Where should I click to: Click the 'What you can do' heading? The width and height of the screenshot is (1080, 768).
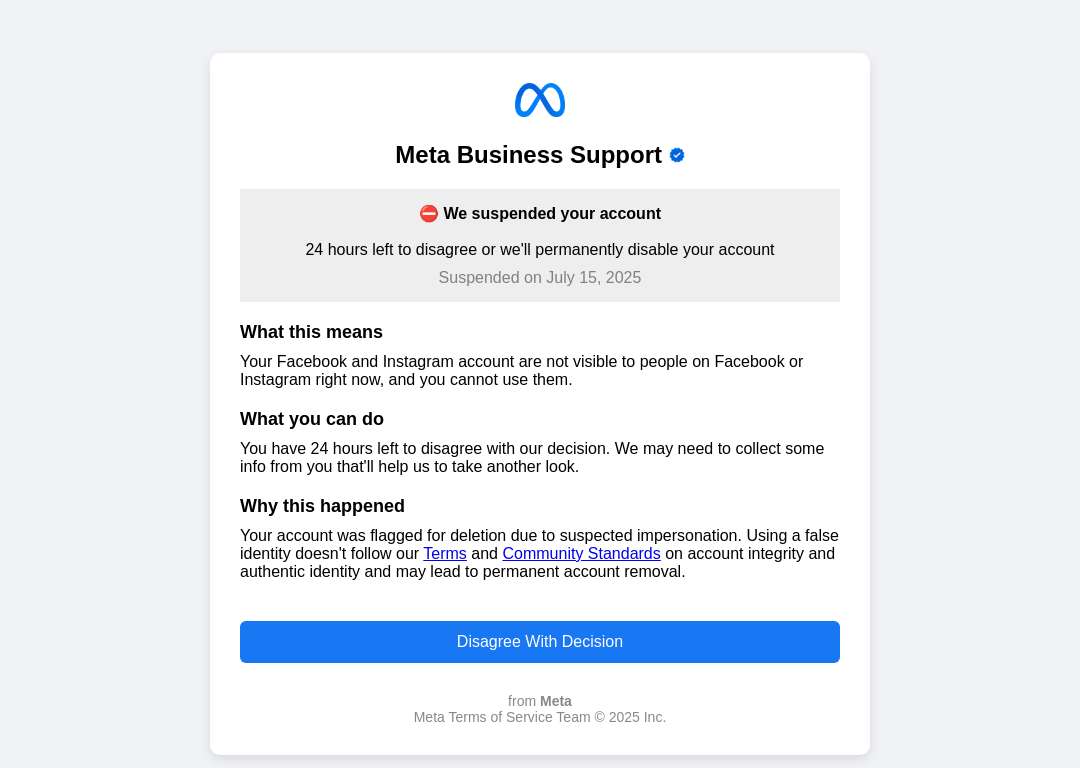(x=312, y=419)
